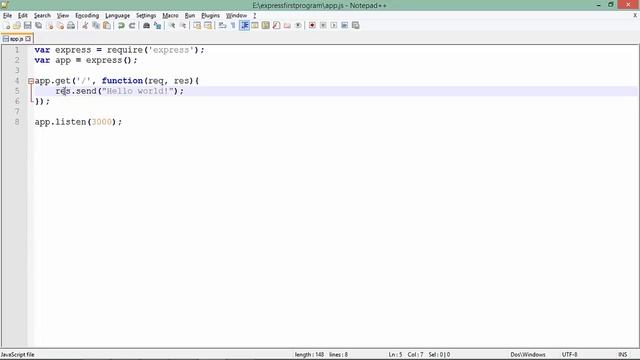The image size is (640, 360).
Task: Close the current document via toolbar icon
Action: click(49, 25)
